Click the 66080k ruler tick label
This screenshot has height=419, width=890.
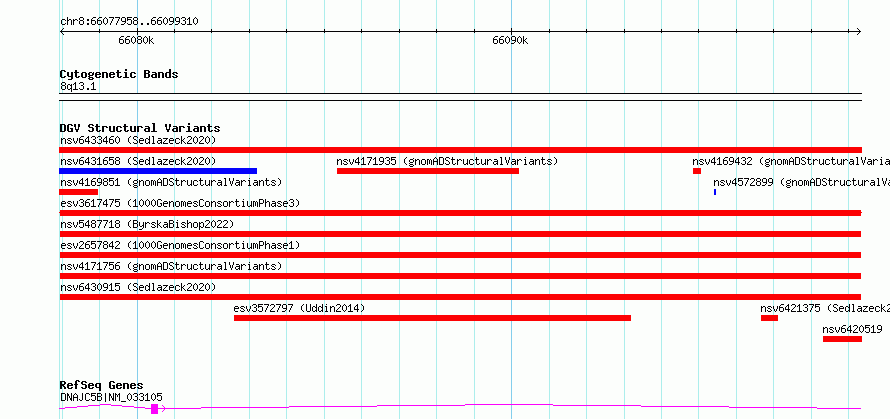(136, 41)
